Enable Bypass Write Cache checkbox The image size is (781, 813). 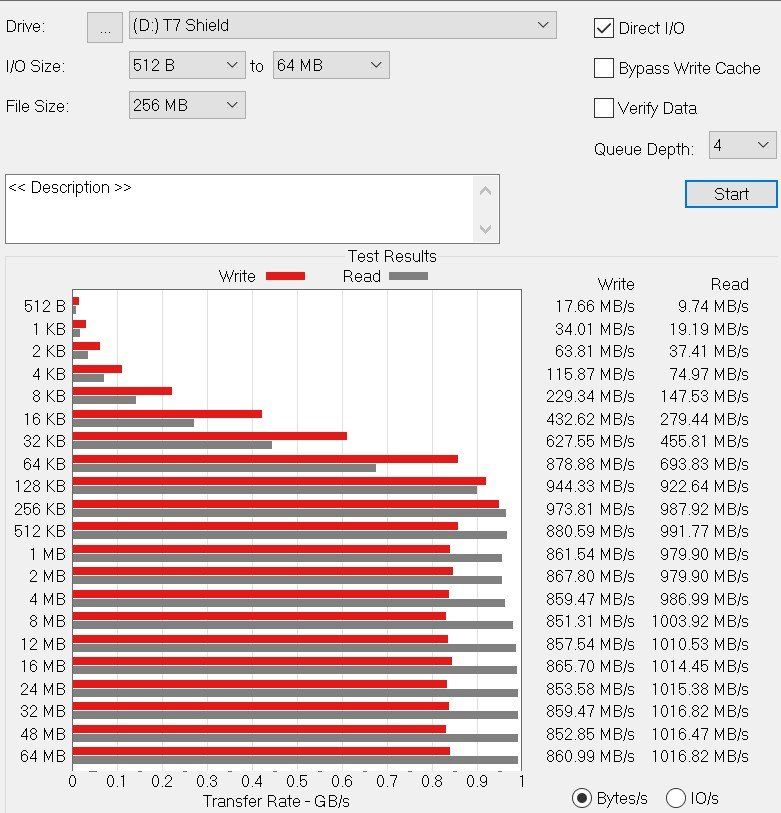pos(604,68)
